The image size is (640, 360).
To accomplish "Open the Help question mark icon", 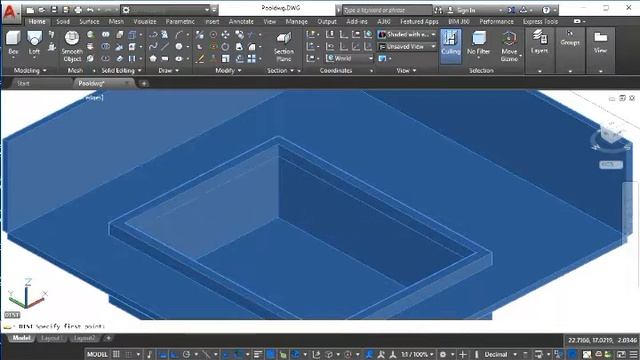I will 546,10.
